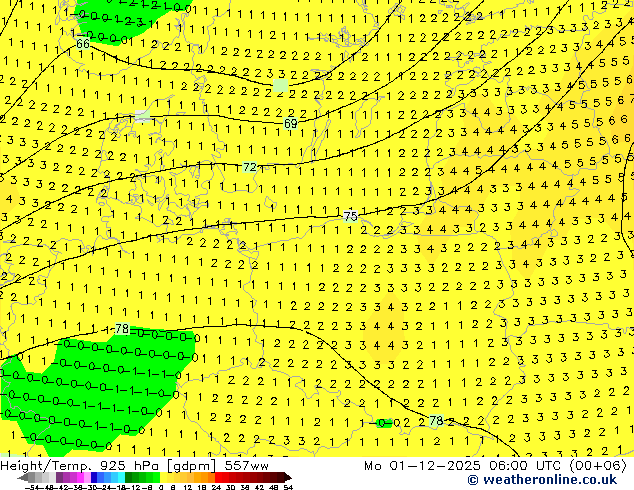This screenshot has width=634, height=490.
Task: Click the bright red swatch in the color scale
Action: pyautogui.click(x=218, y=477)
